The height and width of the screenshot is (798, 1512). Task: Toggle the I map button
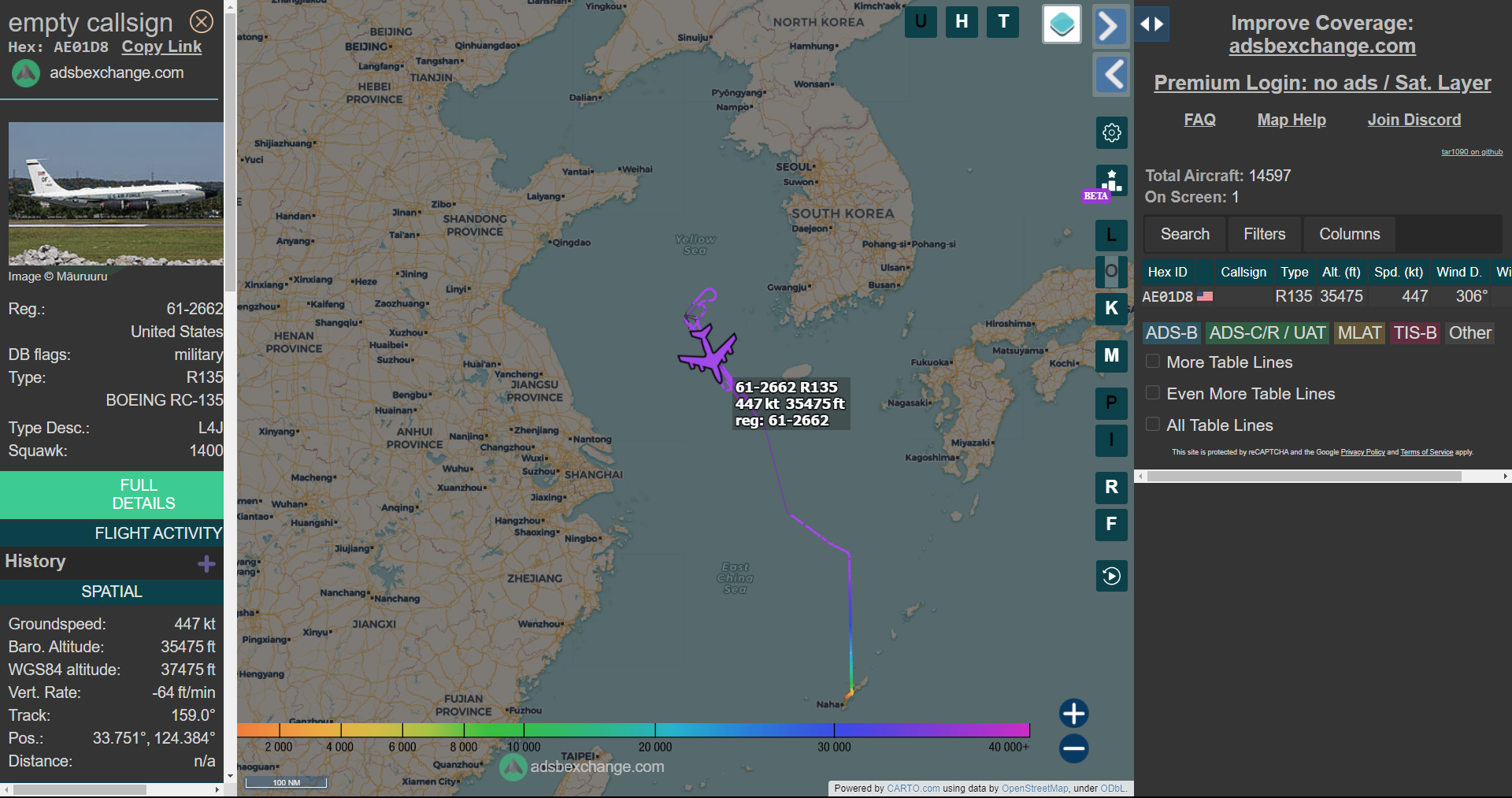point(1111,440)
